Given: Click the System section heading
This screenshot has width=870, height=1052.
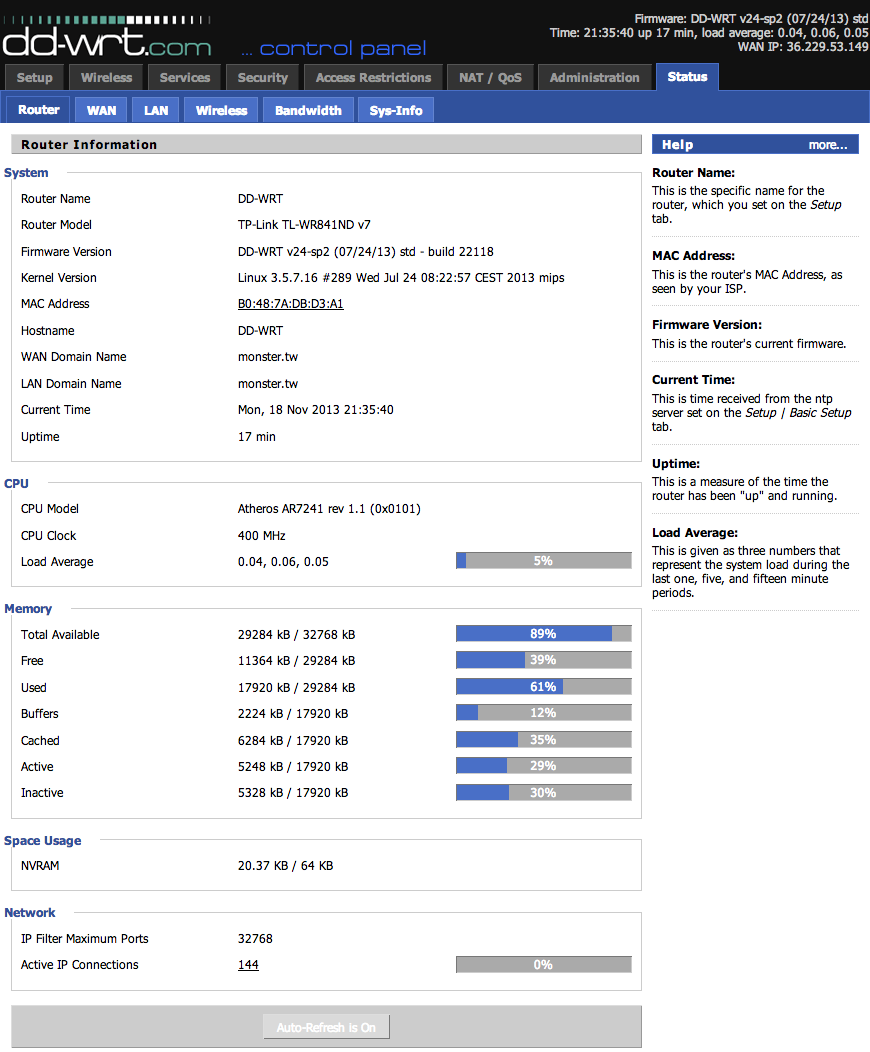Looking at the screenshot, I should tap(26, 172).
